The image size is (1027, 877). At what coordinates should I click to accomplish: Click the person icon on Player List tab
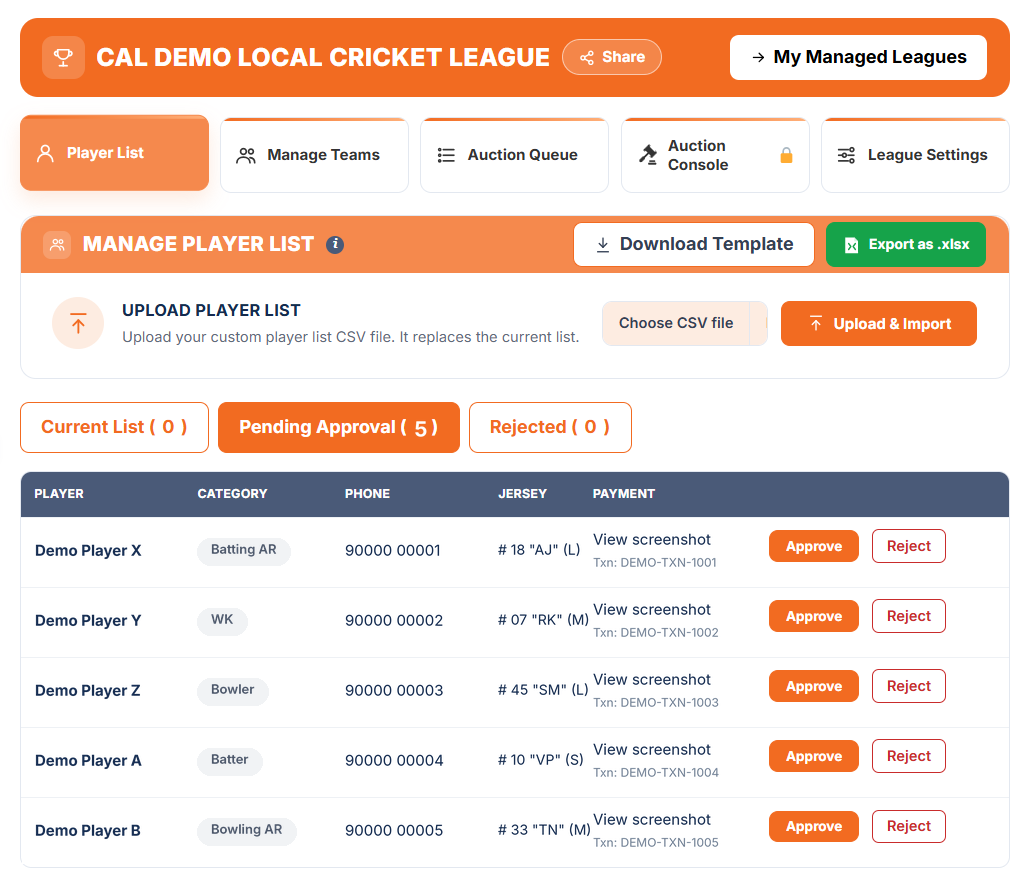(45, 153)
